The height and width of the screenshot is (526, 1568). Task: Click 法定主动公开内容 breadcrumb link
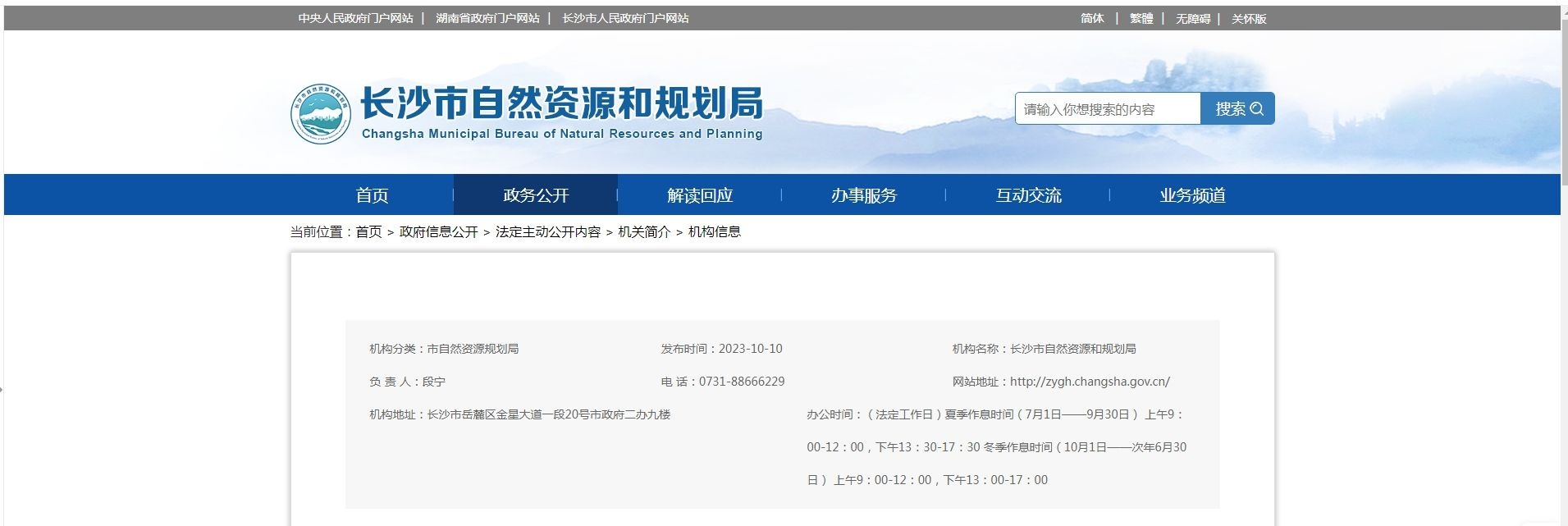548,232
